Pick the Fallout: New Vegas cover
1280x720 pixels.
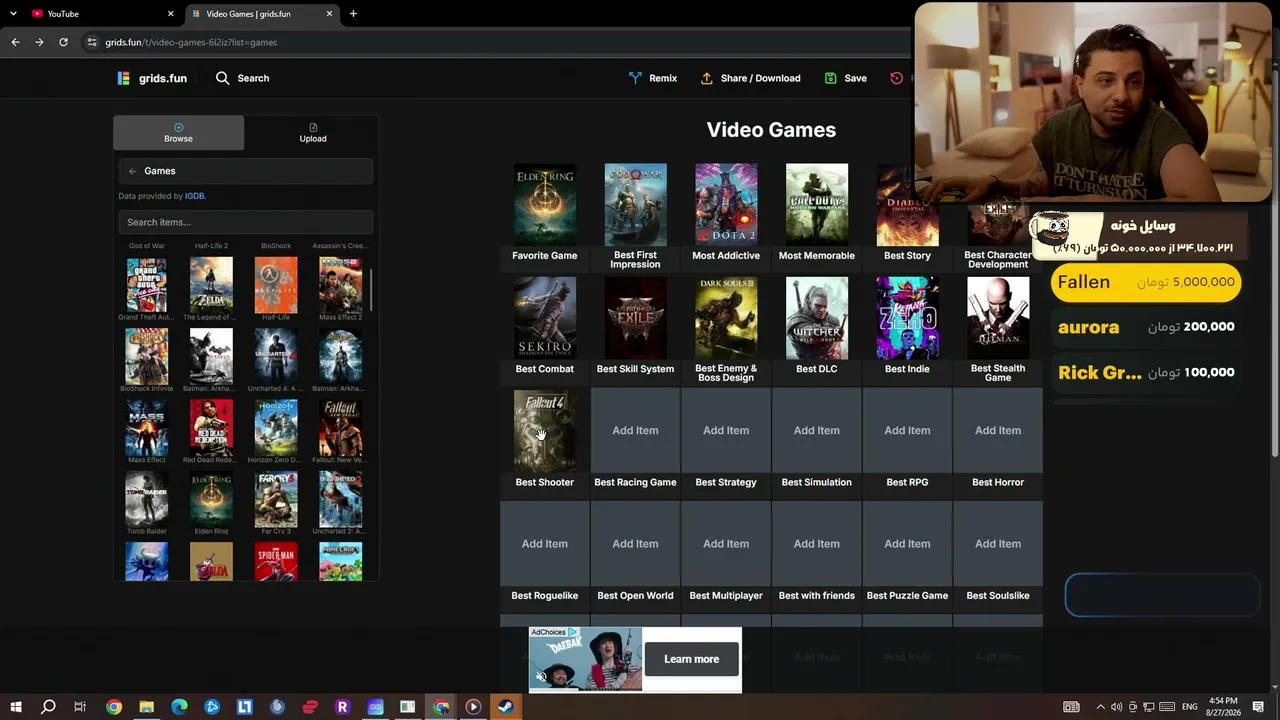pyautogui.click(x=341, y=427)
